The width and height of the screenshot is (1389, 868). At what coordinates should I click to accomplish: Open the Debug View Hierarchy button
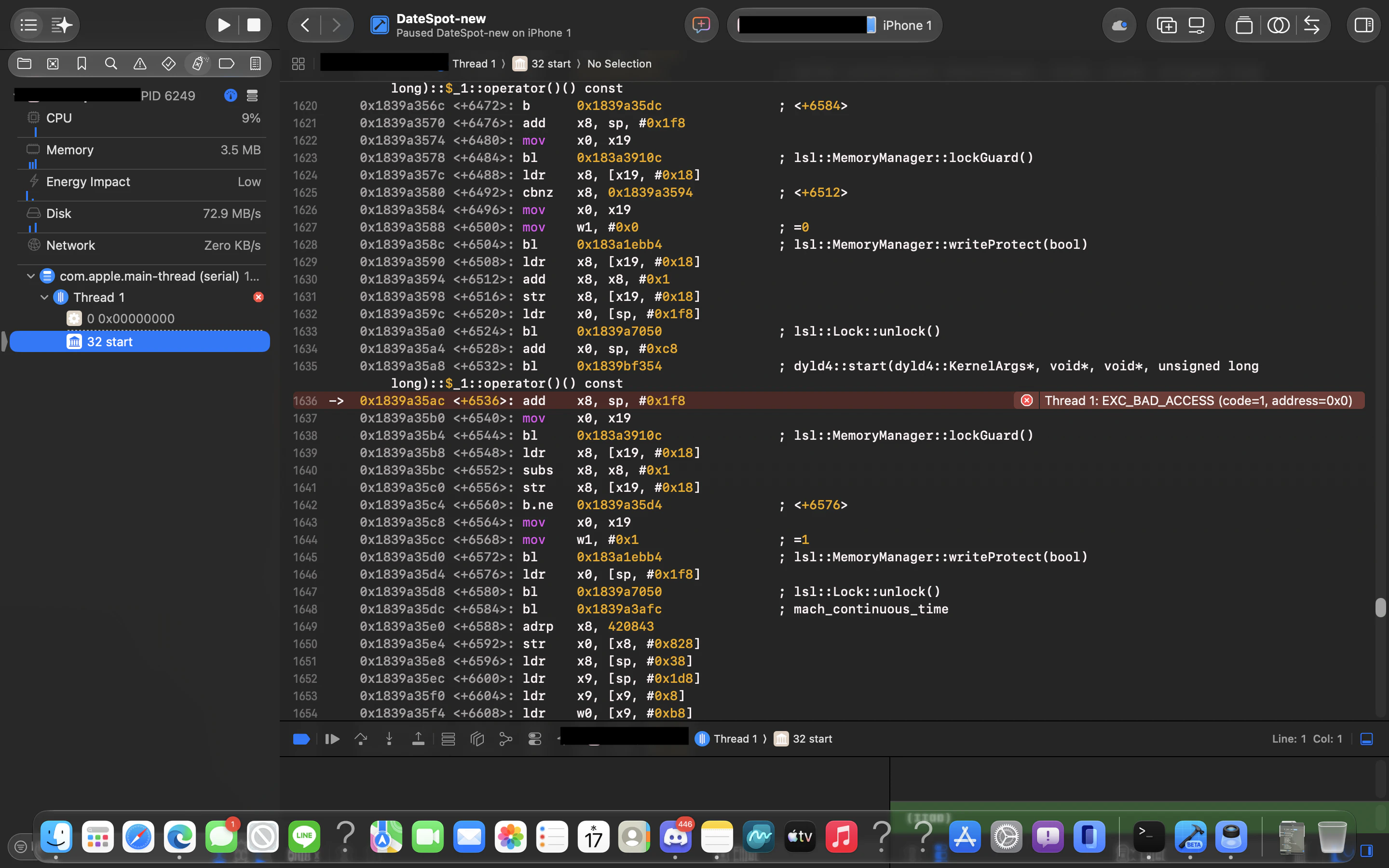448,739
